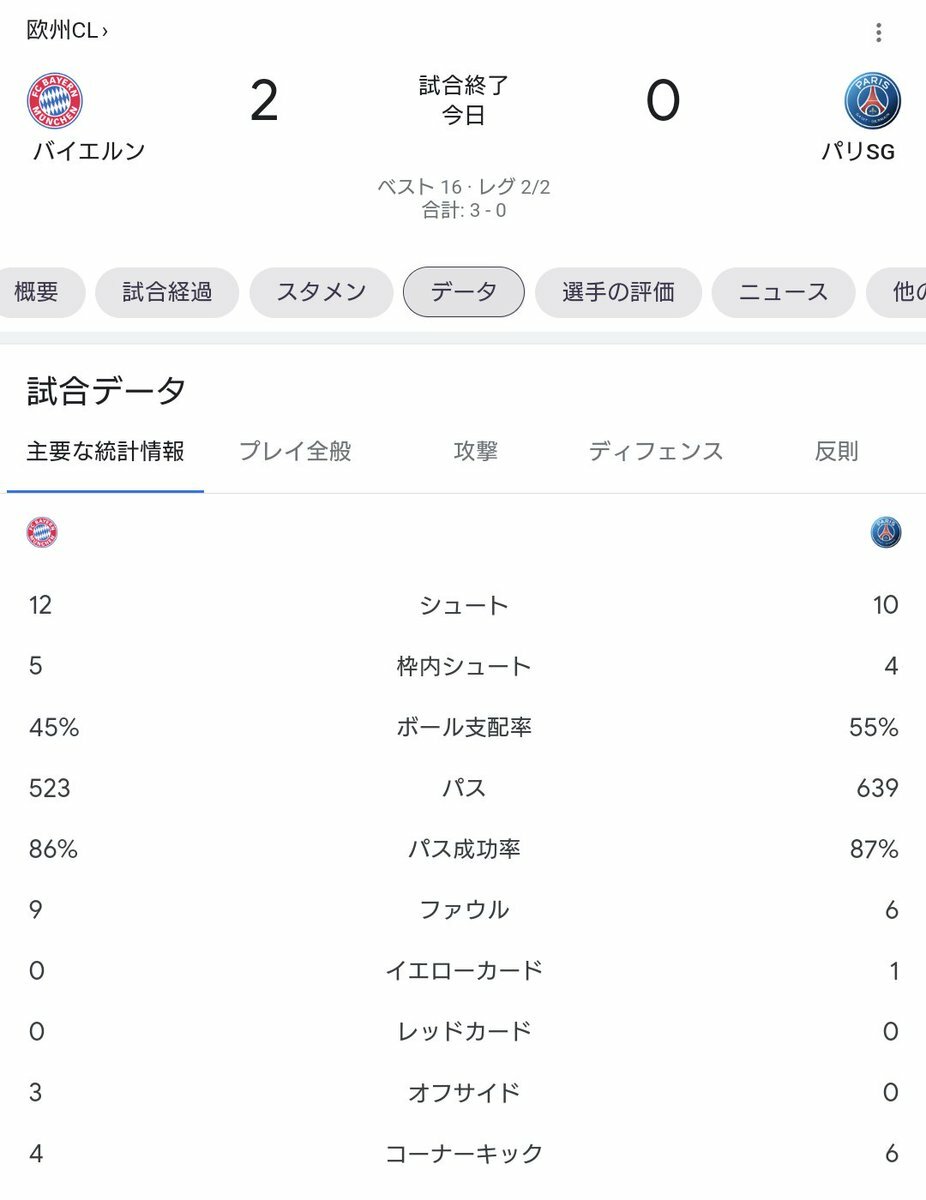
Task: Select the データ chip
Action: click(x=463, y=292)
